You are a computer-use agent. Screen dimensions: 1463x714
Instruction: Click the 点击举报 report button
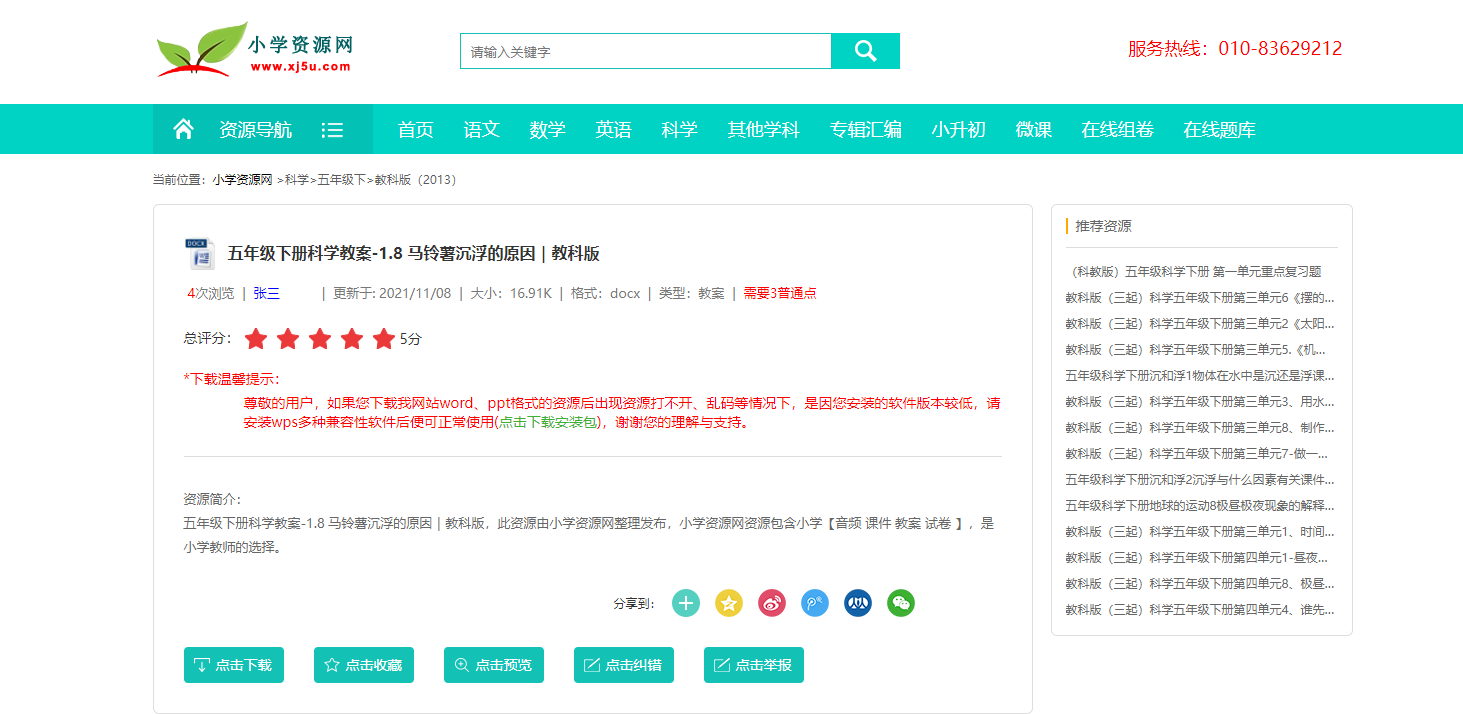click(754, 665)
